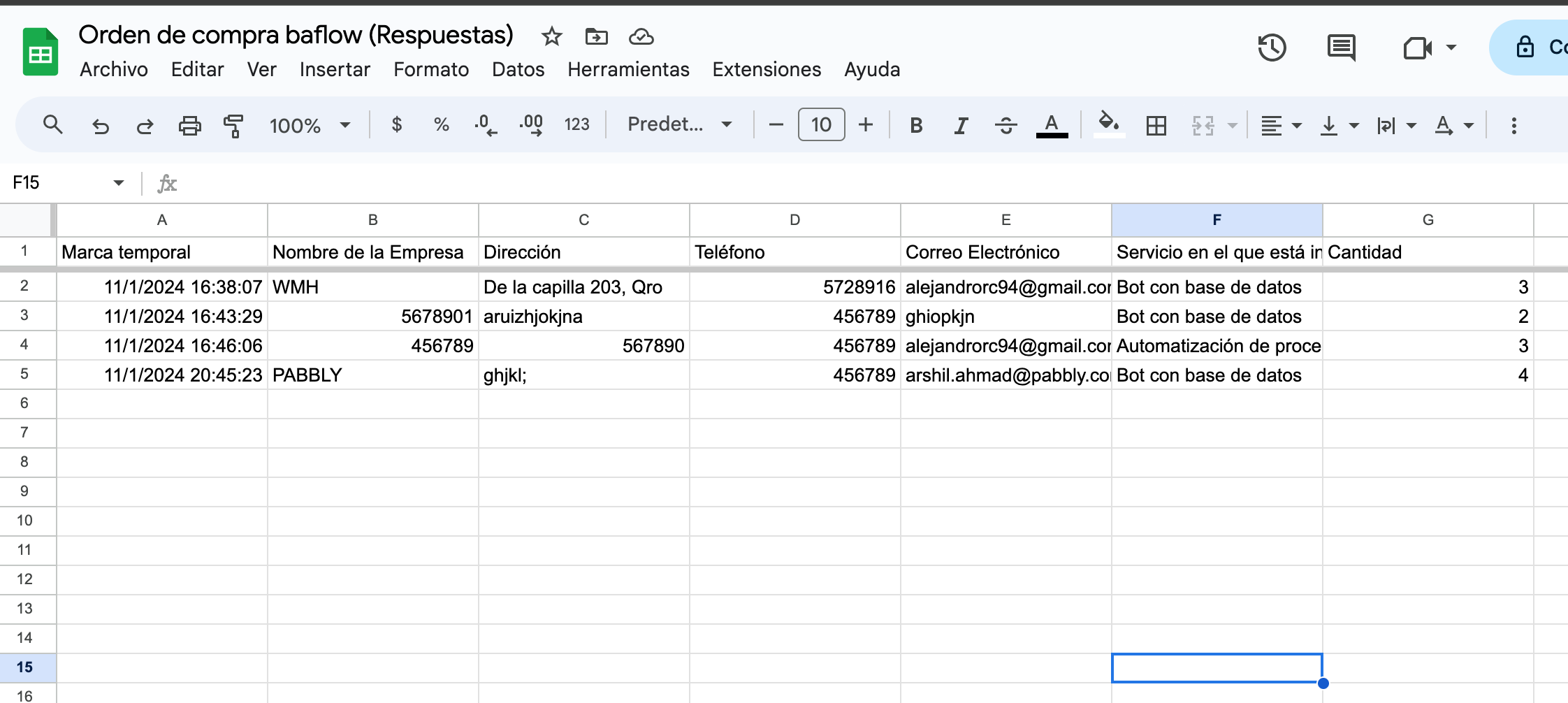Increase decimal places
Image resolution: width=1568 pixels, height=703 pixels.
(532, 126)
